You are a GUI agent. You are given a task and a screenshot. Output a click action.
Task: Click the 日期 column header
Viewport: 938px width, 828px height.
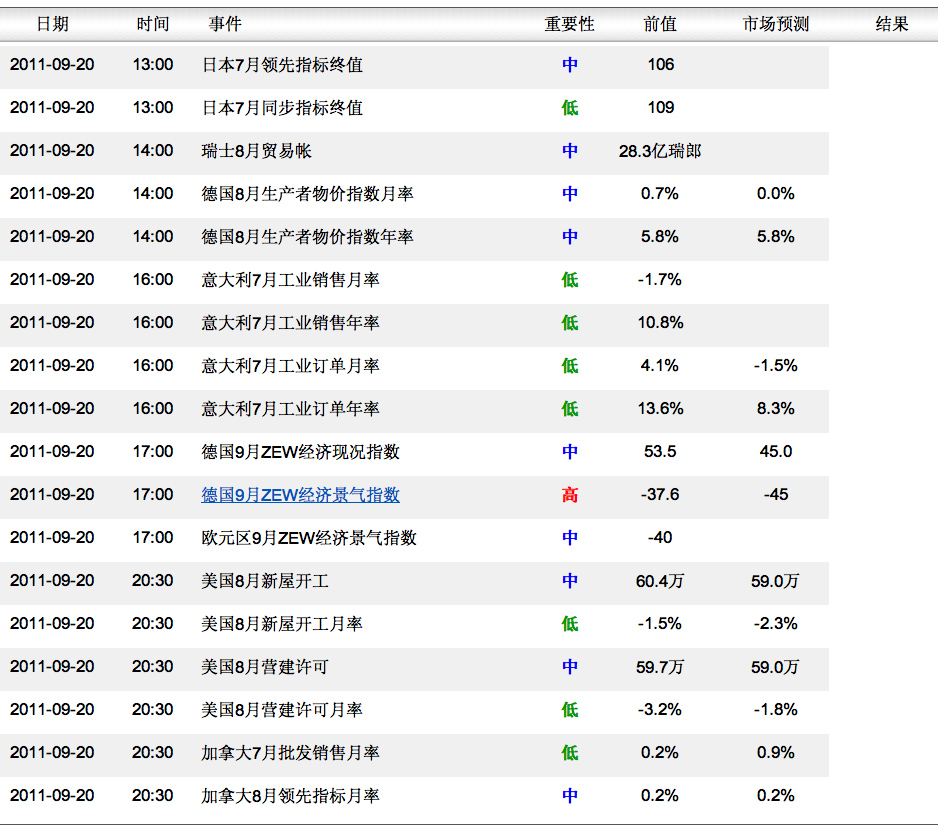tap(53, 24)
